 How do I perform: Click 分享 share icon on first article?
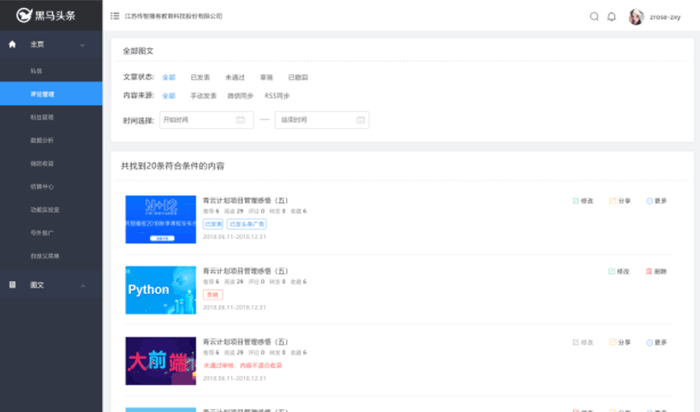point(613,201)
